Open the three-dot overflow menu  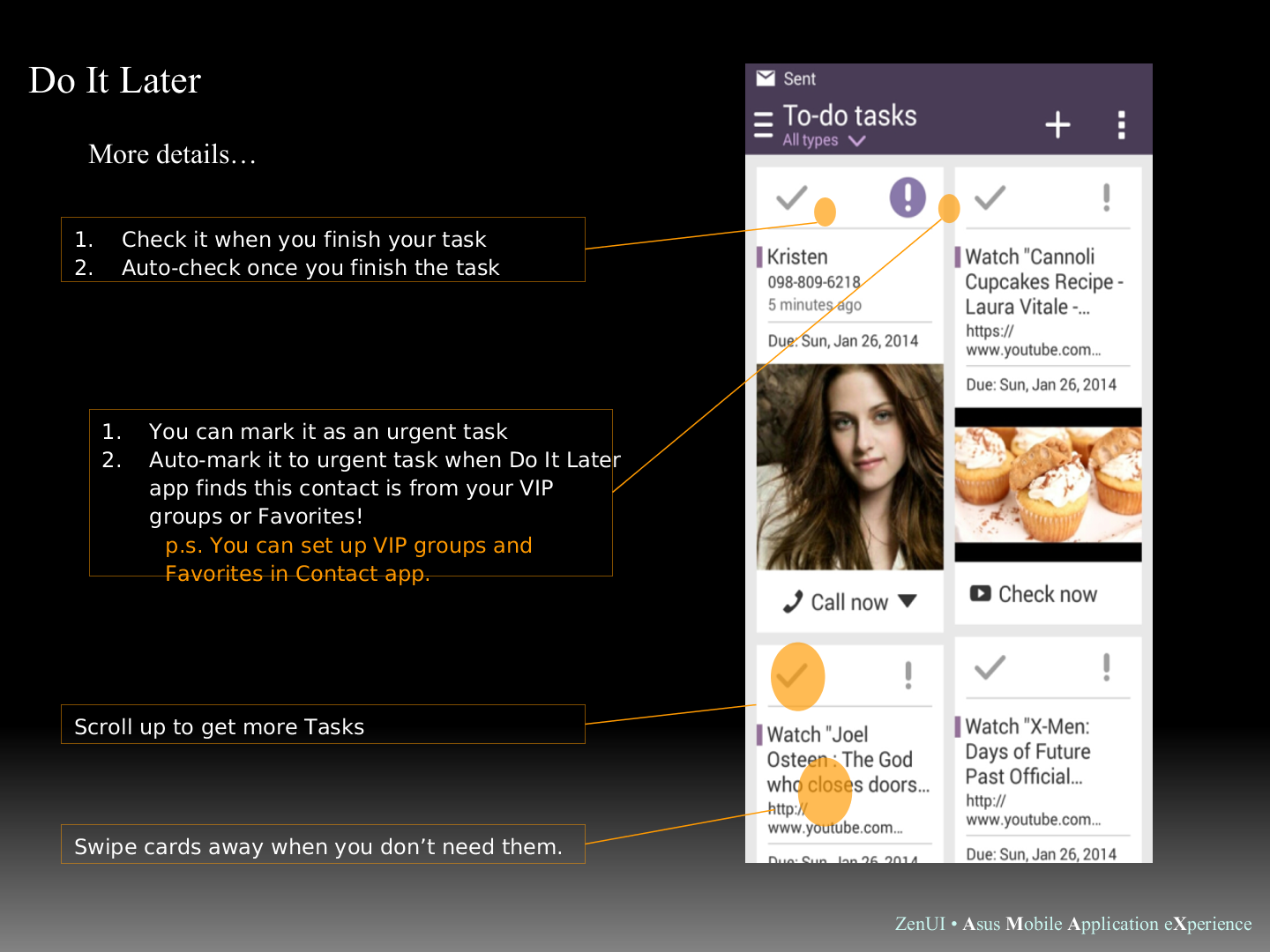1121,125
